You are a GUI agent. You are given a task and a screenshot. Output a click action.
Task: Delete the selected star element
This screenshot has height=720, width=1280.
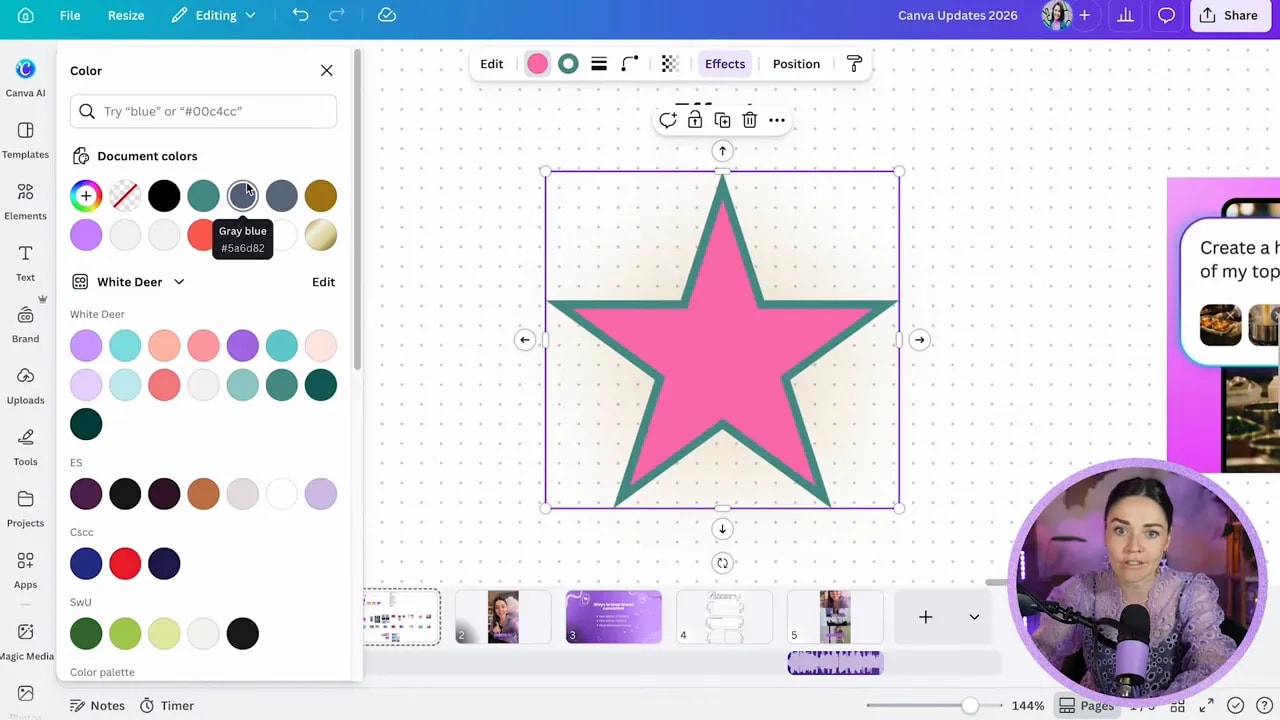pos(749,120)
